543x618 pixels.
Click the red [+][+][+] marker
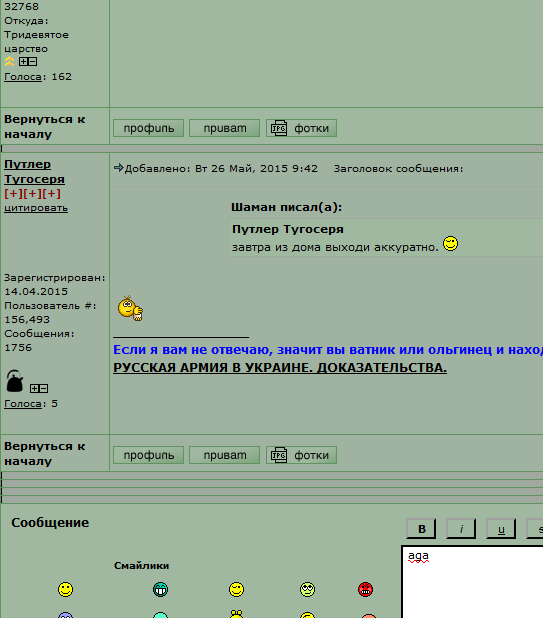[33, 194]
